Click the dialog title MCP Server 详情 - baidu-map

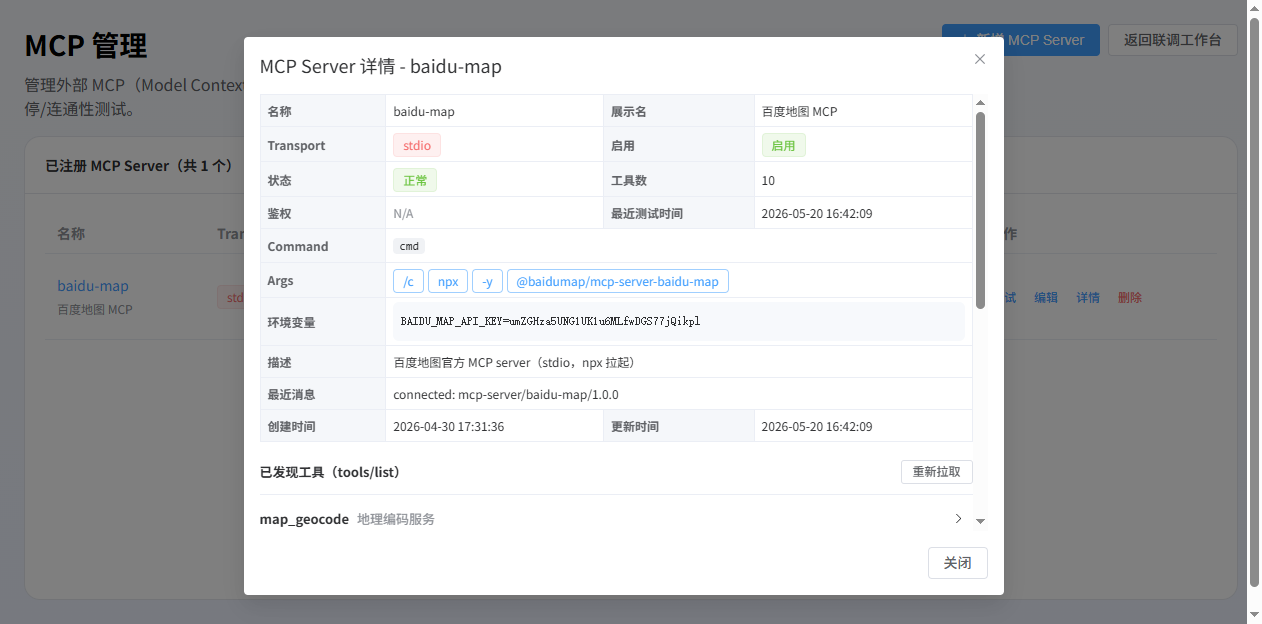(x=380, y=67)
